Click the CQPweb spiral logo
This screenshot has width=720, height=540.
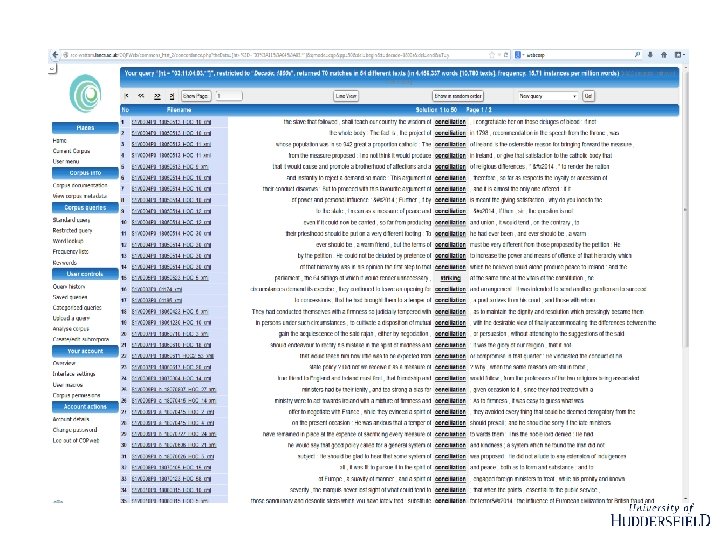85,94
